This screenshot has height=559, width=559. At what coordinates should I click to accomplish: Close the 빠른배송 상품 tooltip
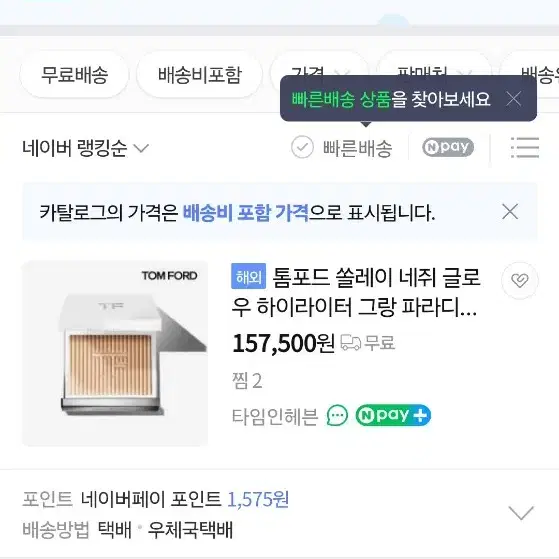coord(514,99)
